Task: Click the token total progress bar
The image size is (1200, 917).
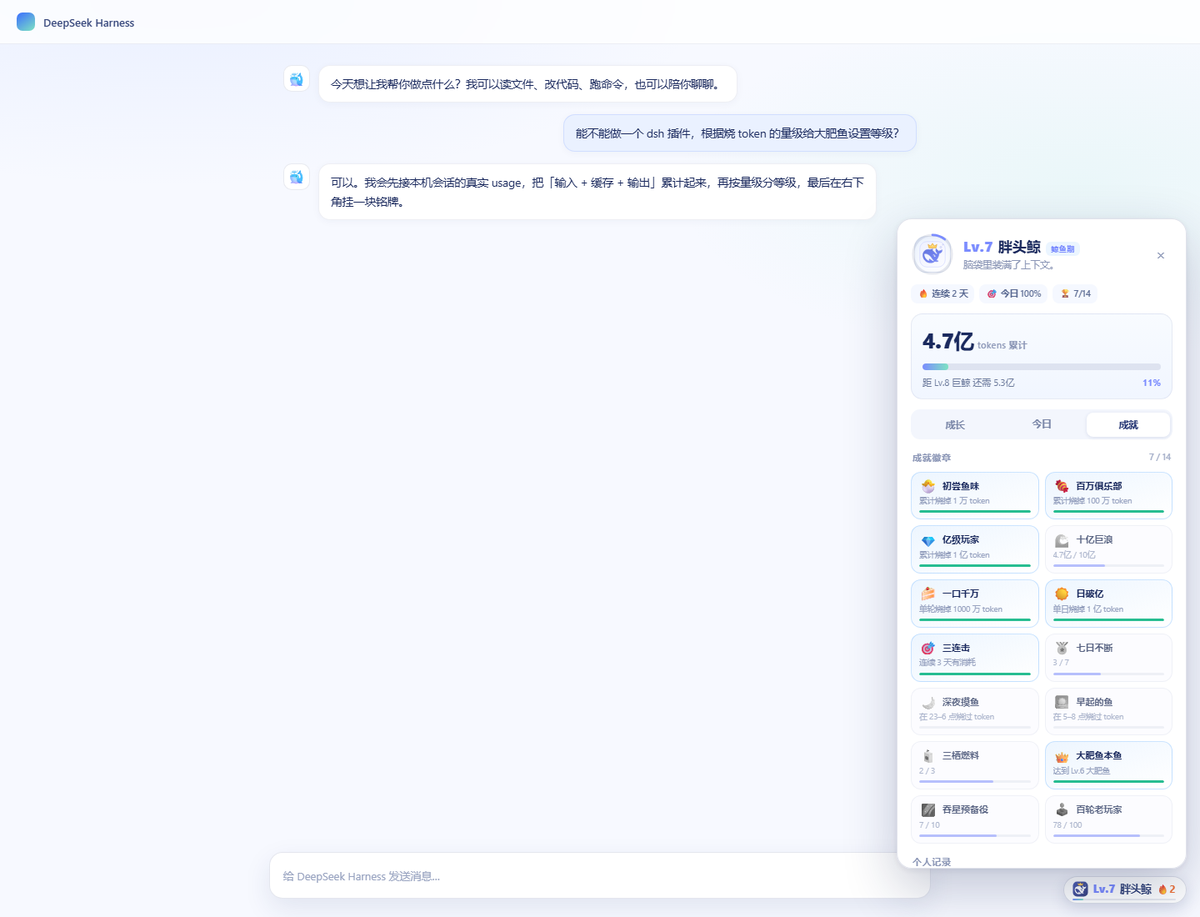Action: (x=1041, y=367)
